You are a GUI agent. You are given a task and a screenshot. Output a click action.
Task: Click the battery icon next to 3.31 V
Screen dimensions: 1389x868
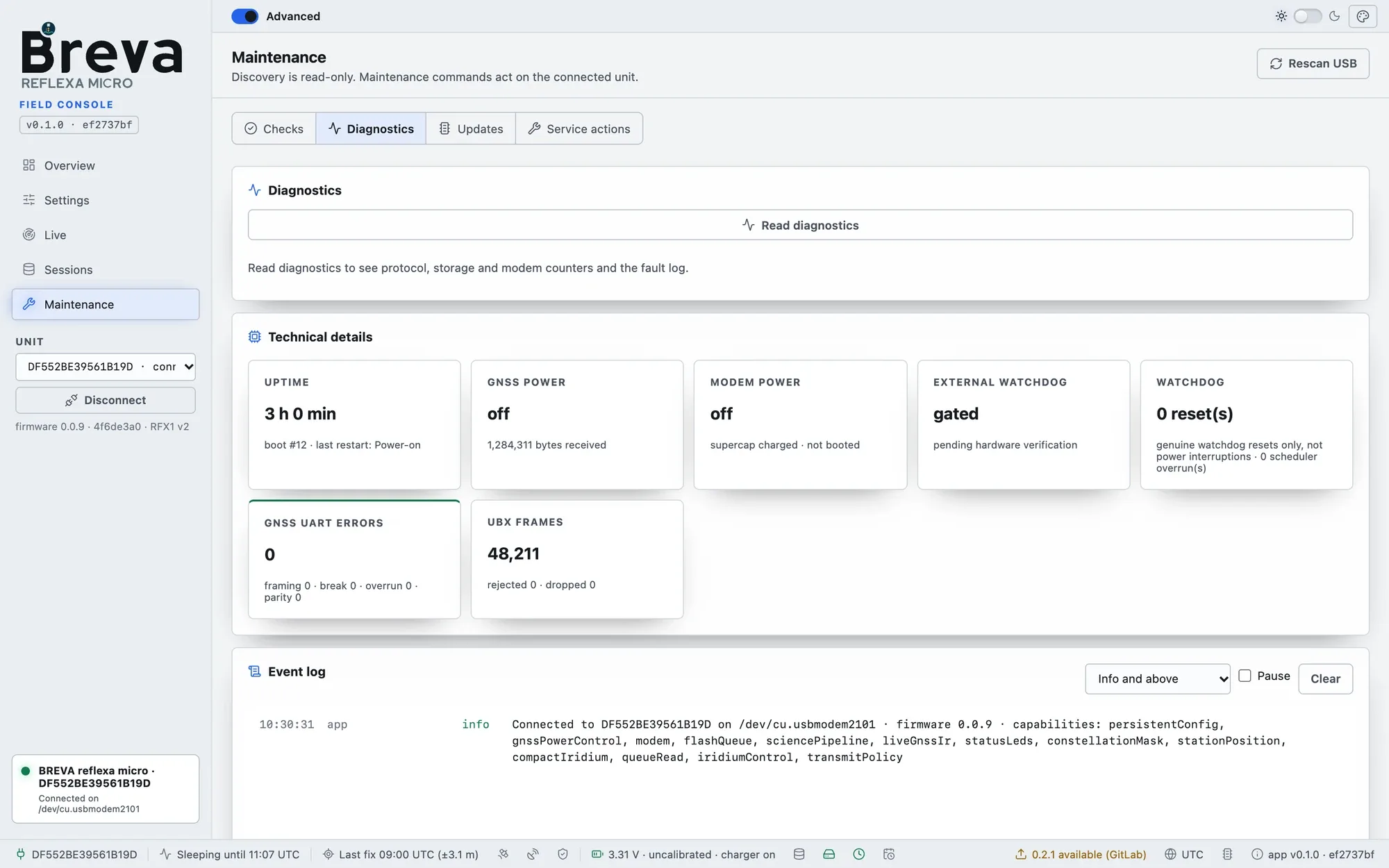point(597,854)
